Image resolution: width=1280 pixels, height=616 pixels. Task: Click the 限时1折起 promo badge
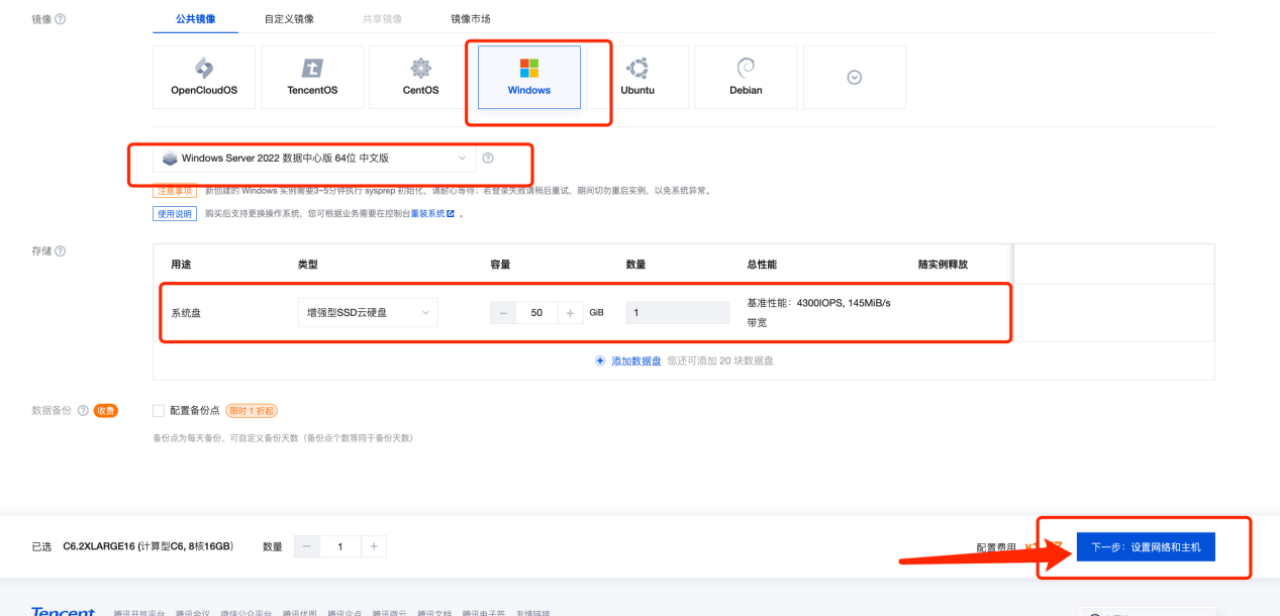coord(251,410)
